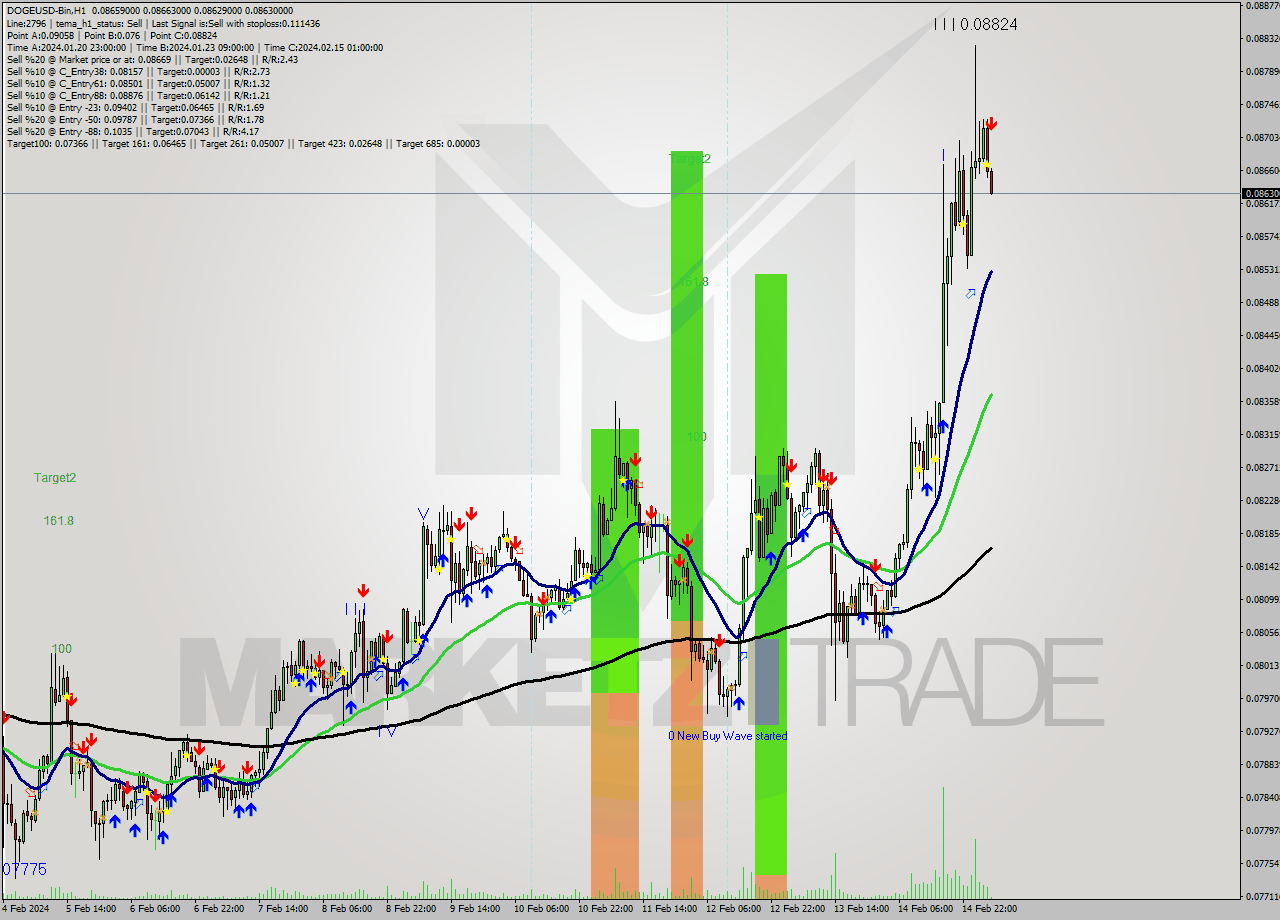Click the '7 Feb 14:00' time axis label
This screenshot has height=920, width=1280.
[282, 909]
